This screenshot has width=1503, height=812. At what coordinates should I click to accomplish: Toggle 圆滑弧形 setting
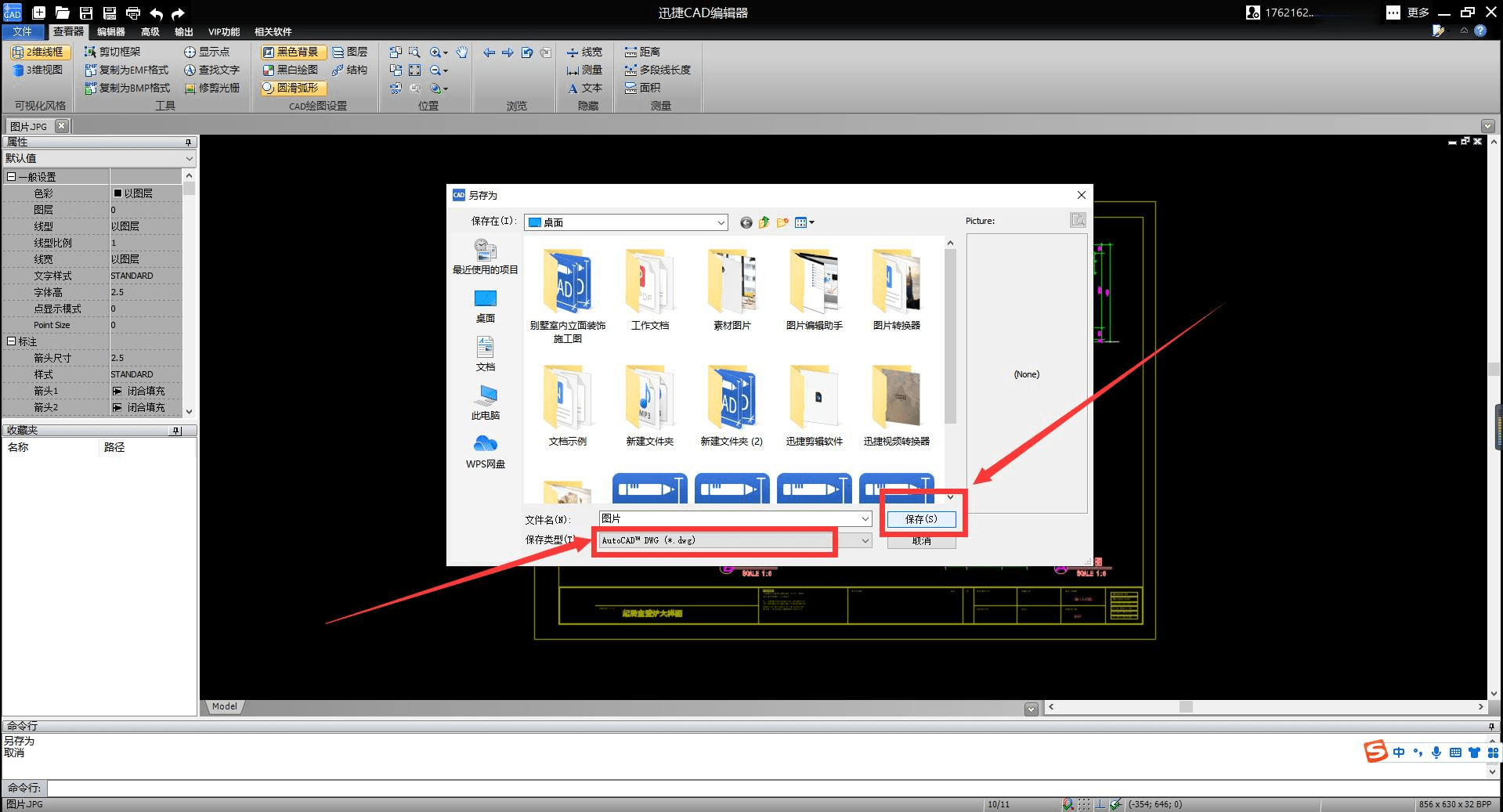[x=292, y=88]
